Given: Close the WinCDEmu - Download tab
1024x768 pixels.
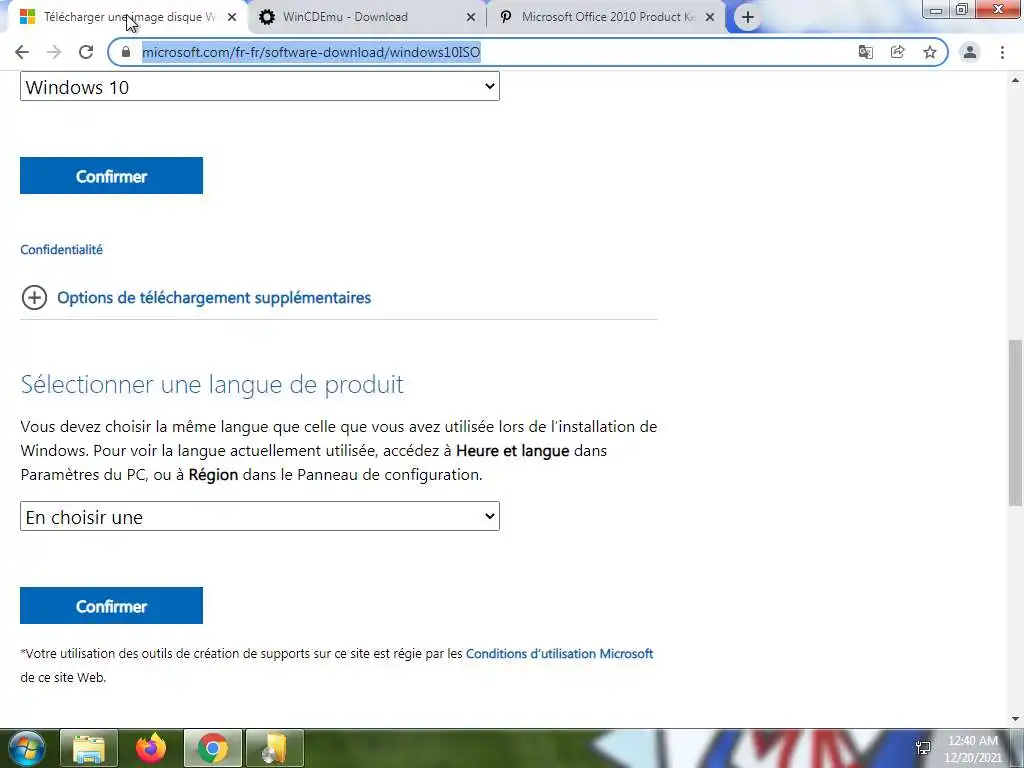Looking at the screenshot, I should click(471, 17).
